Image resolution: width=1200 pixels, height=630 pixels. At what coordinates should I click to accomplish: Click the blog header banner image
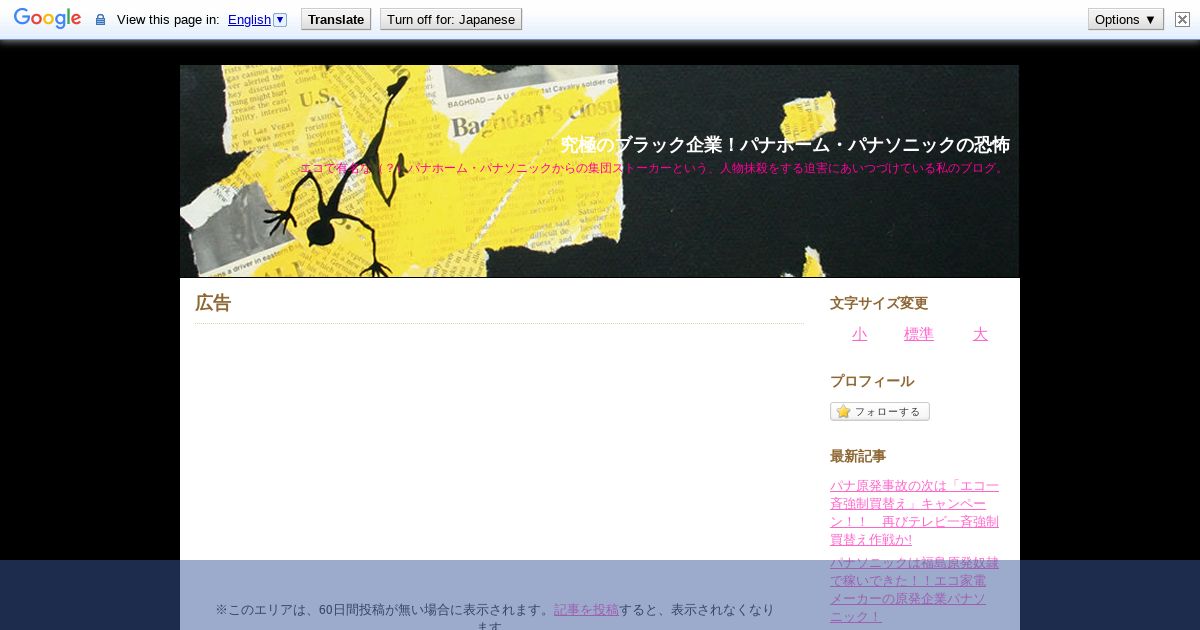[x=599, y=171]
